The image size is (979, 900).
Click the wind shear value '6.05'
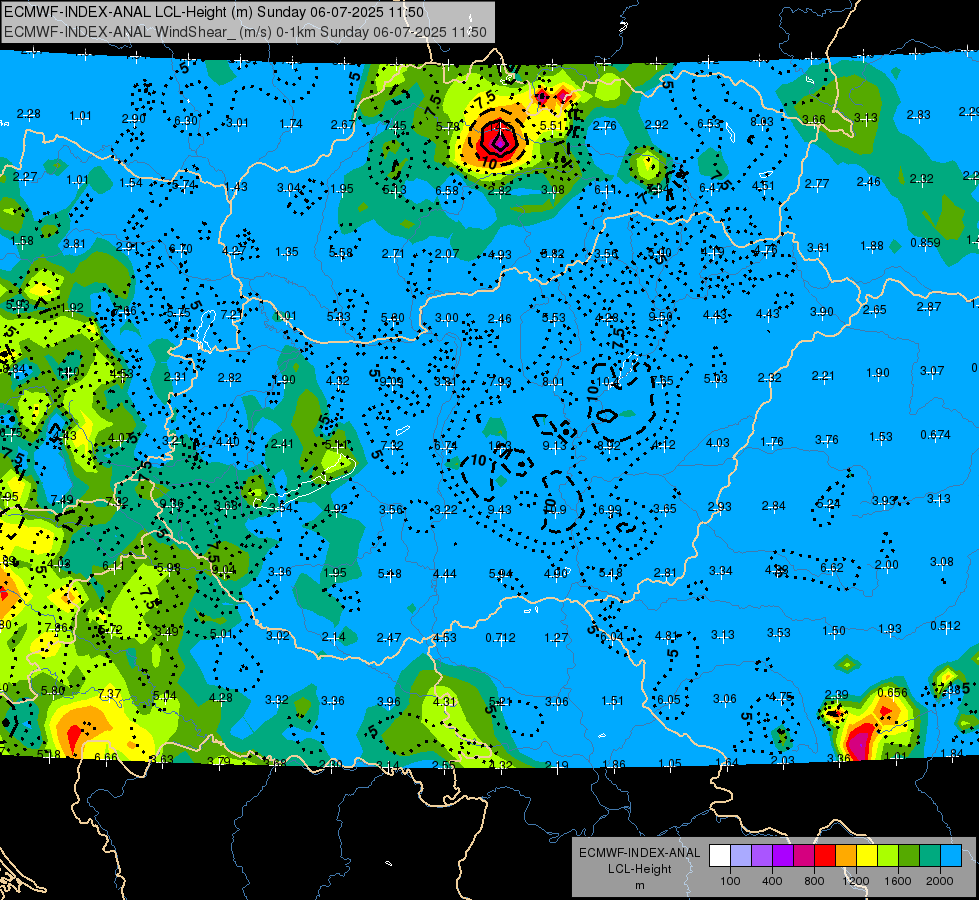669,700
